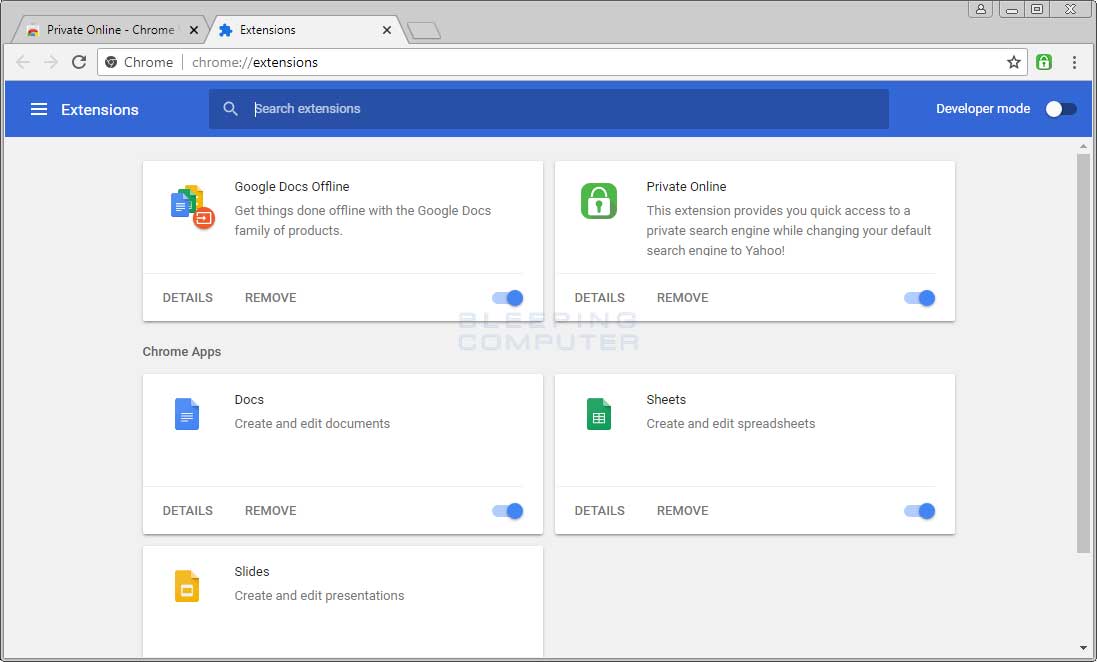The width and height of the screenshot is (1097, 662).
Task: Open the Extensions hamburger menu
Action: (39, 109)
